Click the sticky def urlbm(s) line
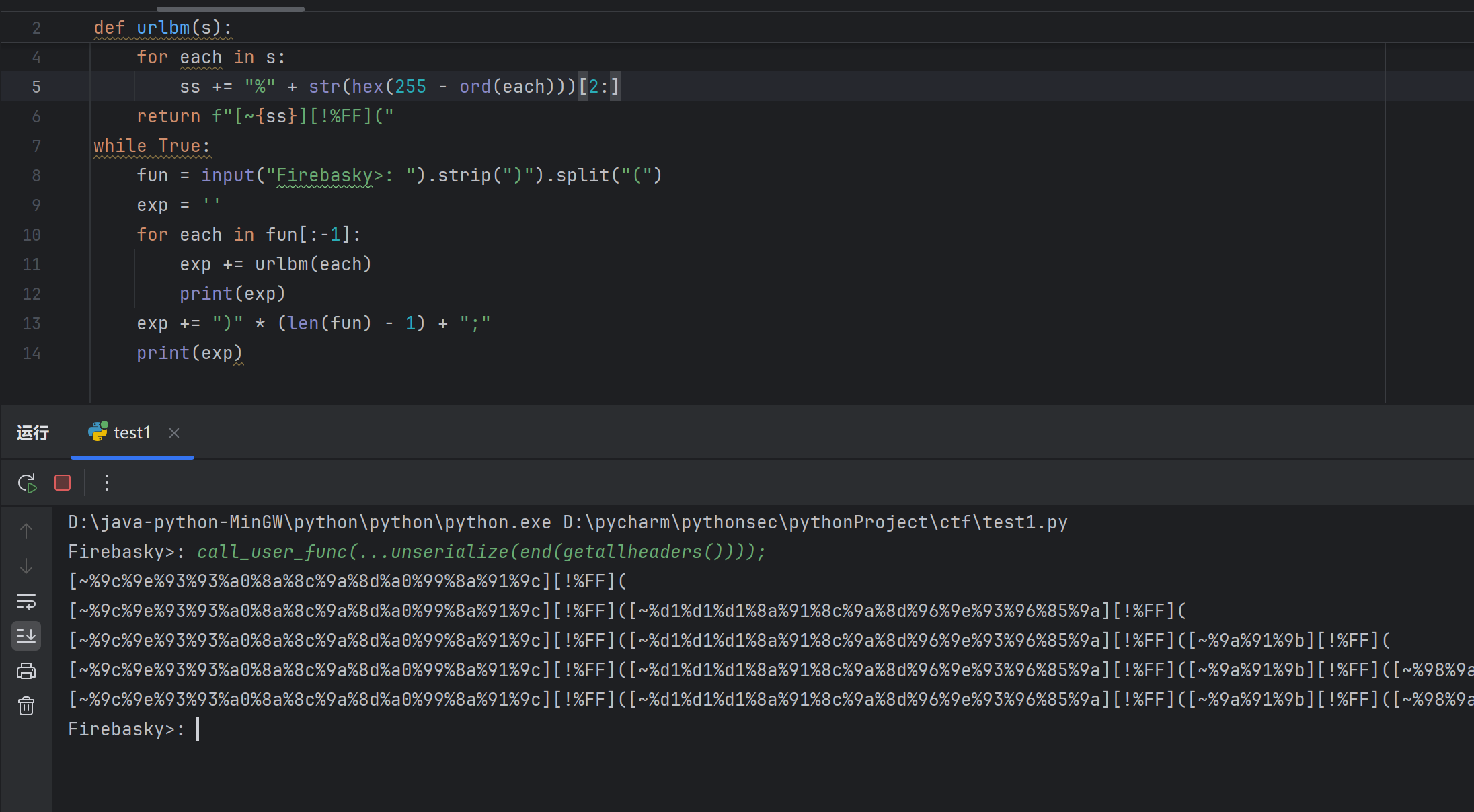The image size is (1474, 812). pos(163,28)
